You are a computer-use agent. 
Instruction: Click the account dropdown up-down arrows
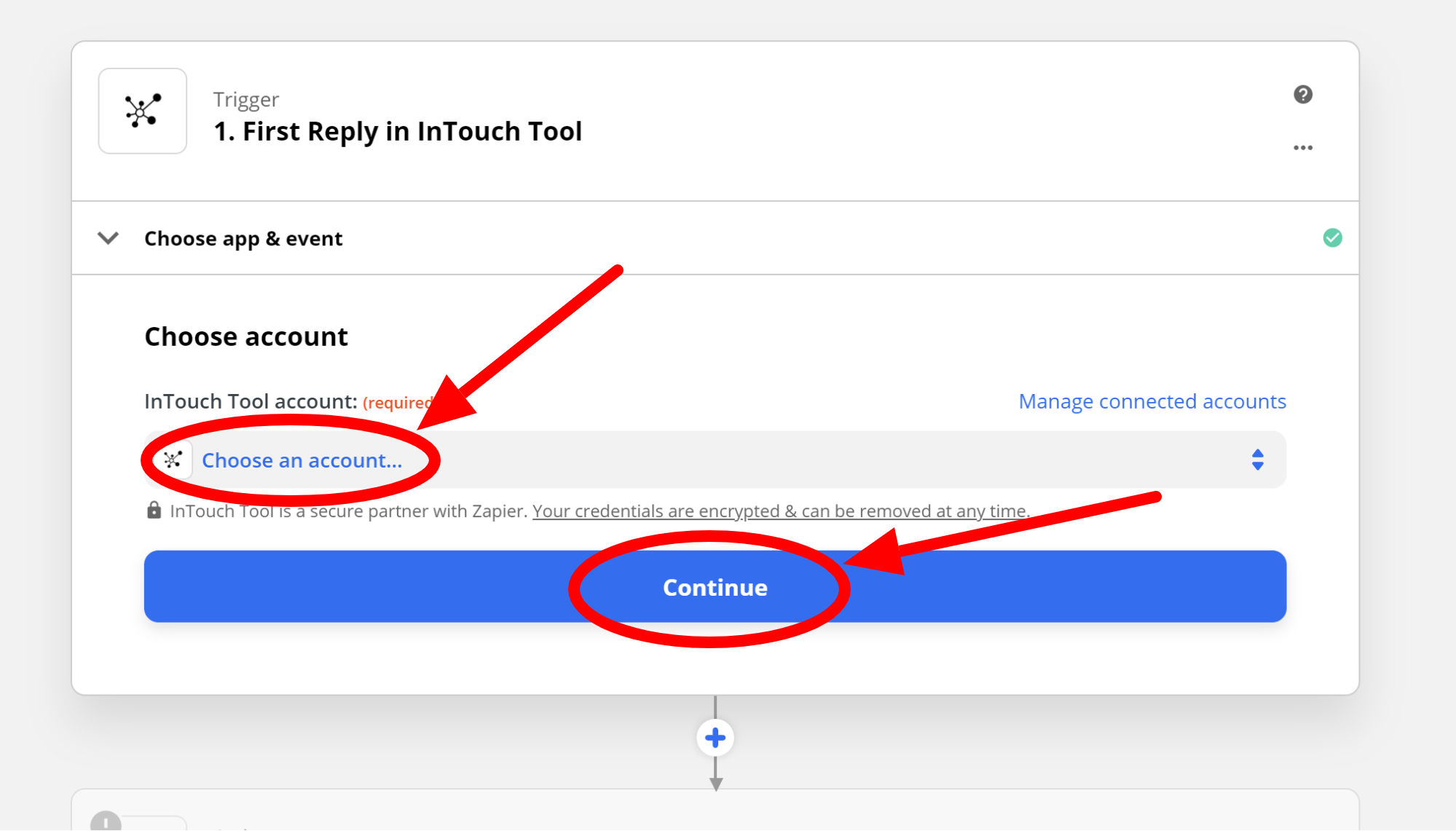pyautogui.click(x=1258, y=460)
